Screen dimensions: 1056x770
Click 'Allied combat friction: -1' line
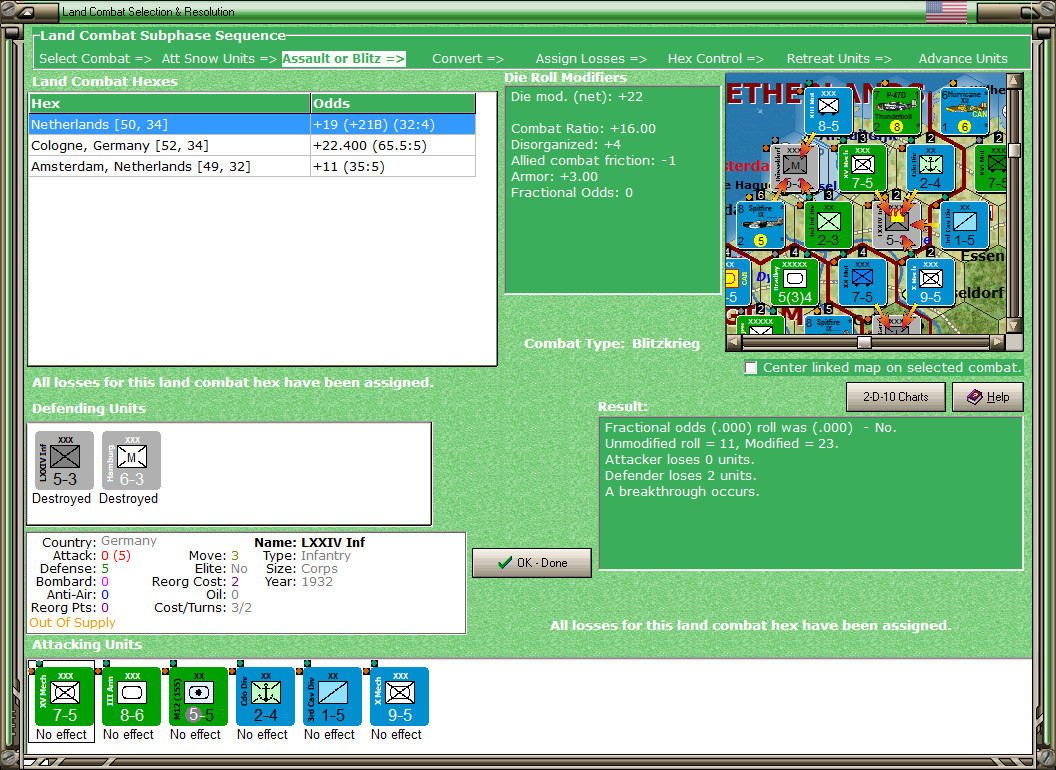[x=593, y=161]
